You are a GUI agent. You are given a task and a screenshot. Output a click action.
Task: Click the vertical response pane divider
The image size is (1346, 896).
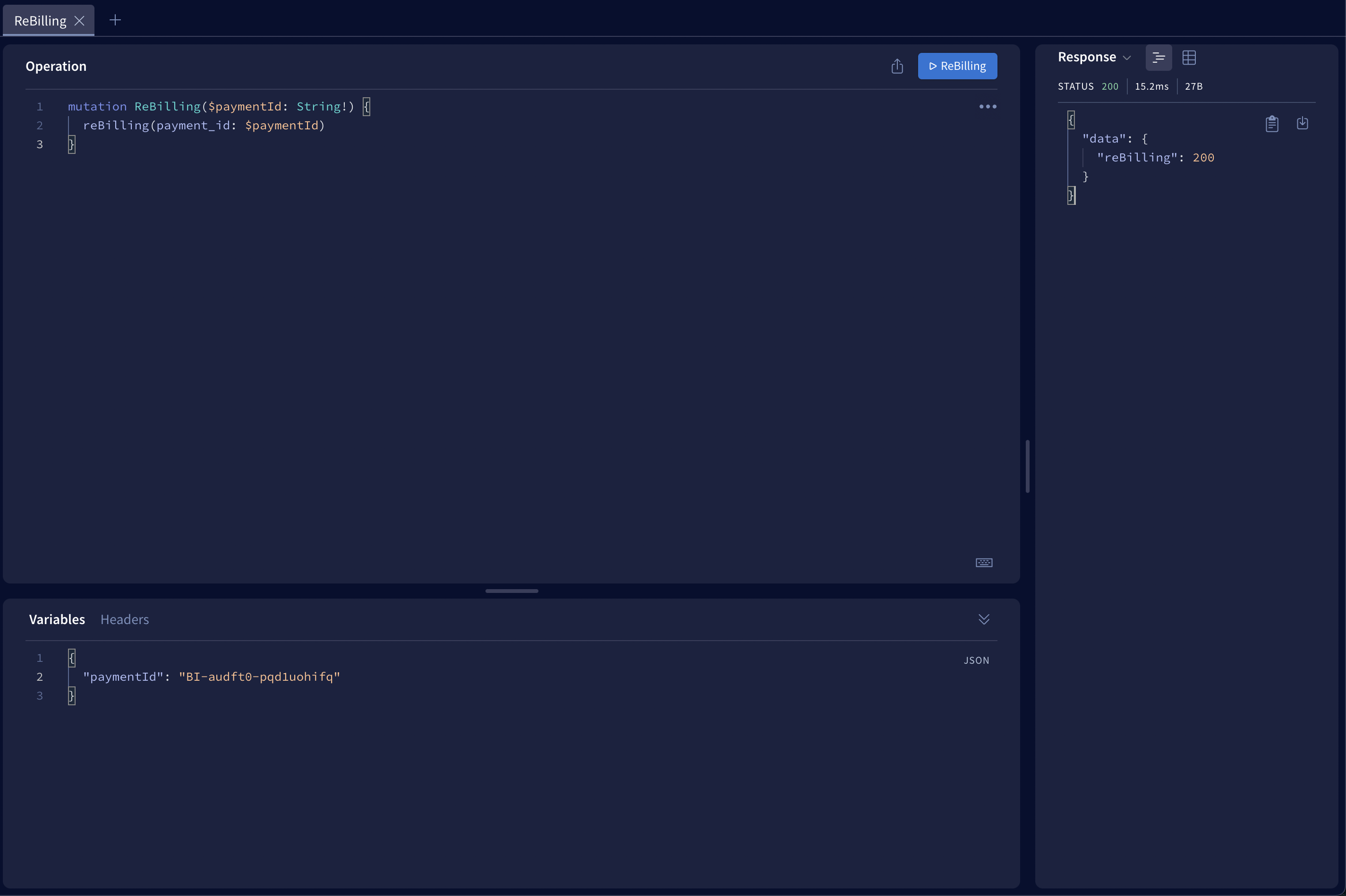tap(1027, 466)
